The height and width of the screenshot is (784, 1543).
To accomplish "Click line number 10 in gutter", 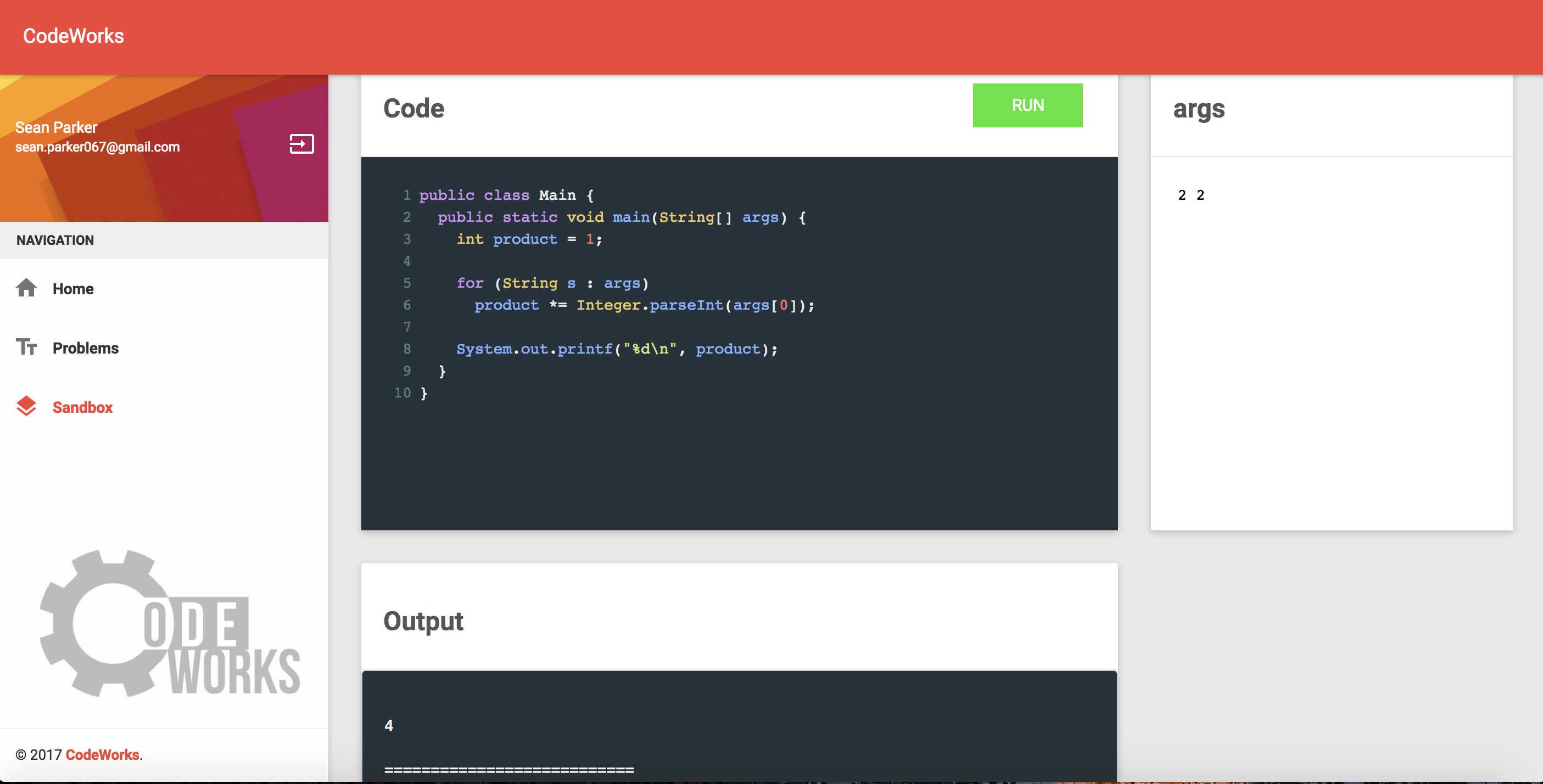I will coord(402,393).
